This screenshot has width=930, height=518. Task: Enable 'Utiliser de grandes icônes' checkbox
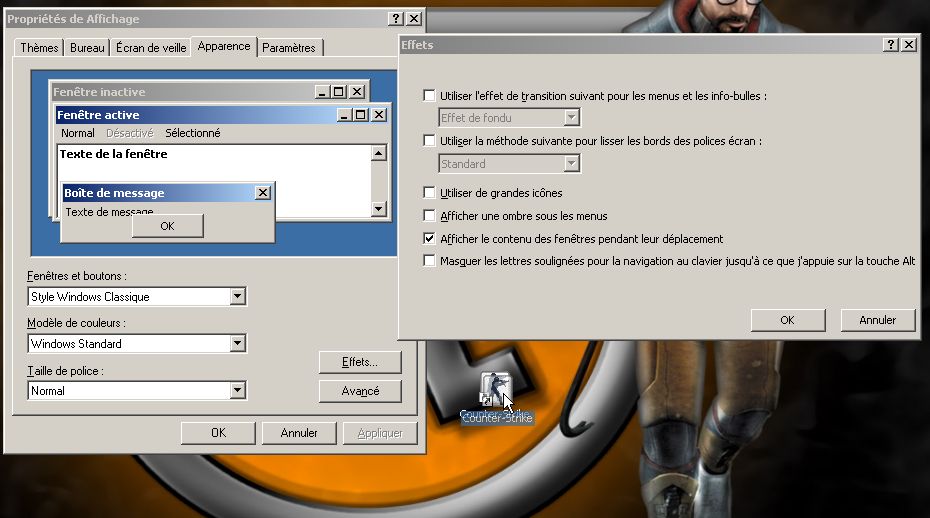[430, 193]
